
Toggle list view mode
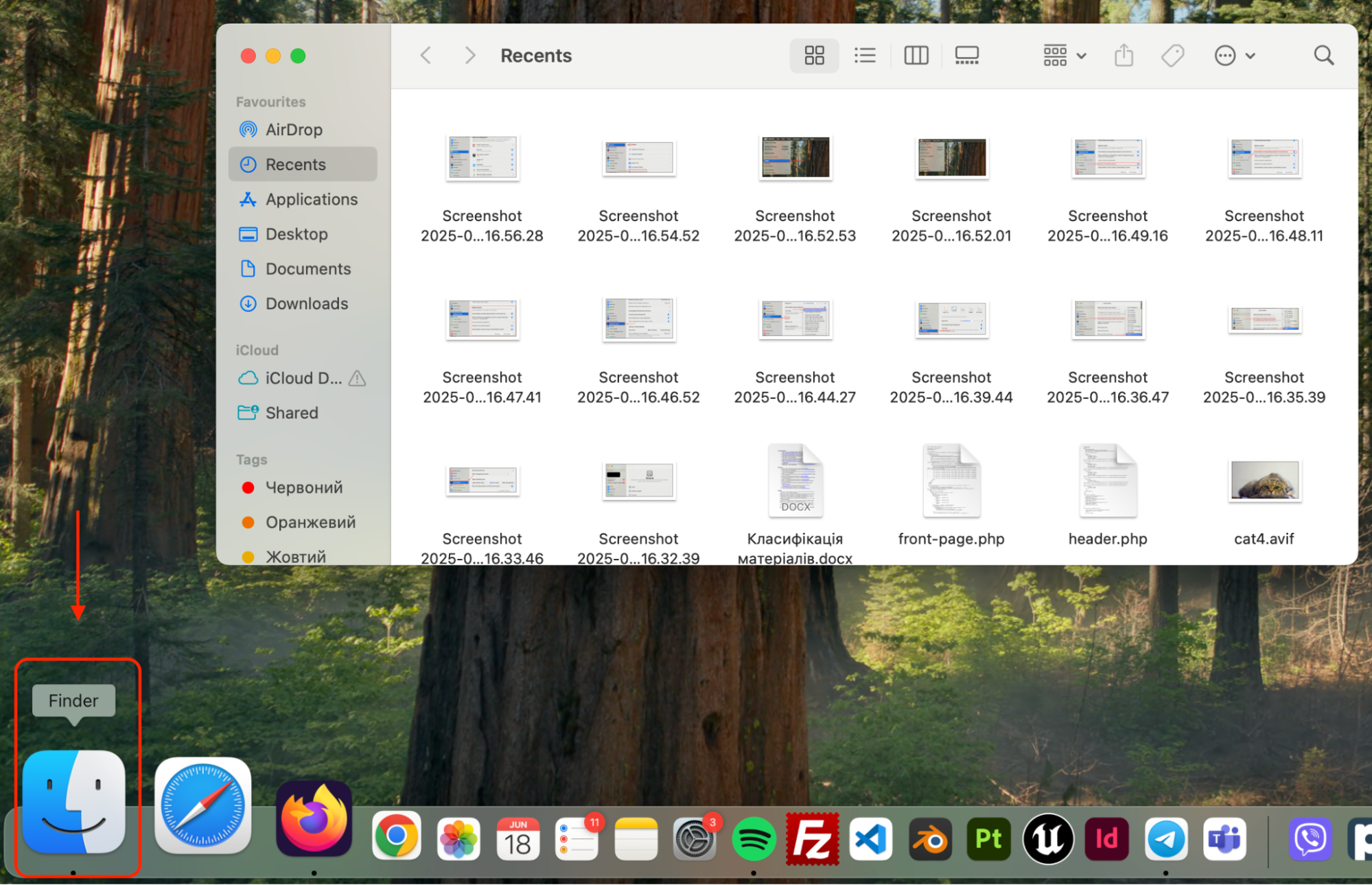click(x=865, y=55)
